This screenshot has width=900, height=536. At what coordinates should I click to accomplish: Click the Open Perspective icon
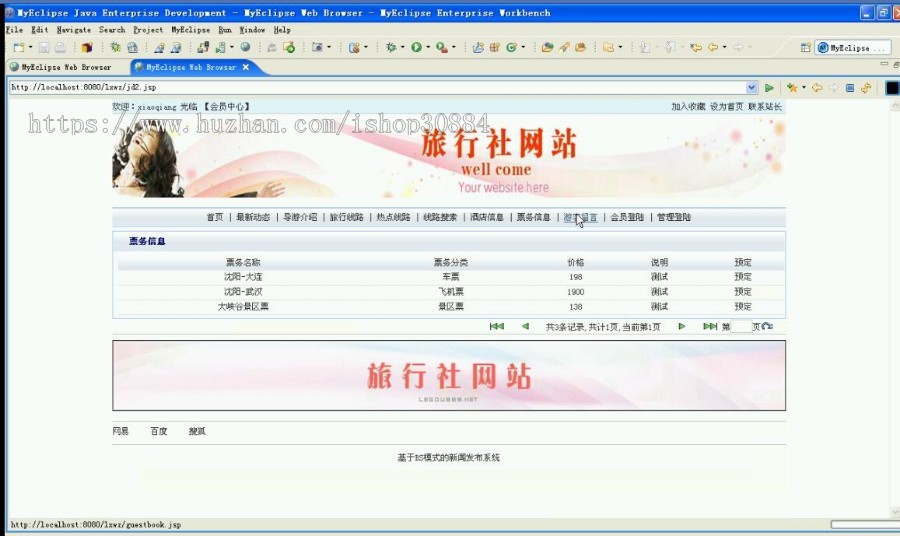pos(805,48)
